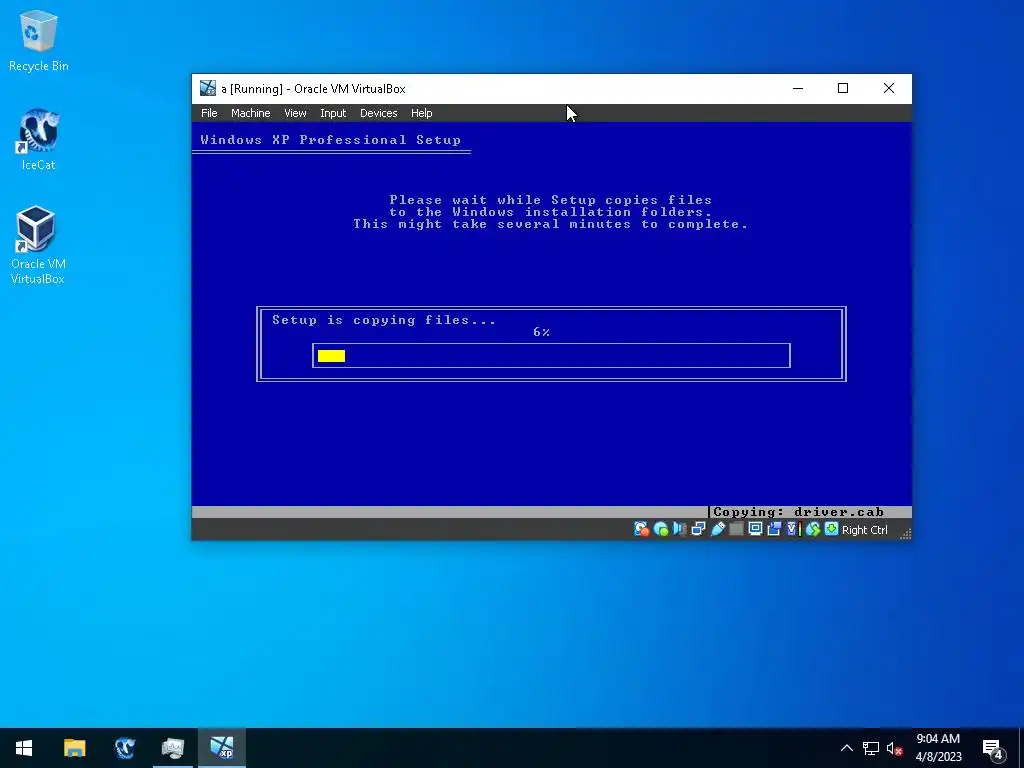Click the 'Copying: driver.cab' status text
1024x768 pixels.
coord(798,512)
